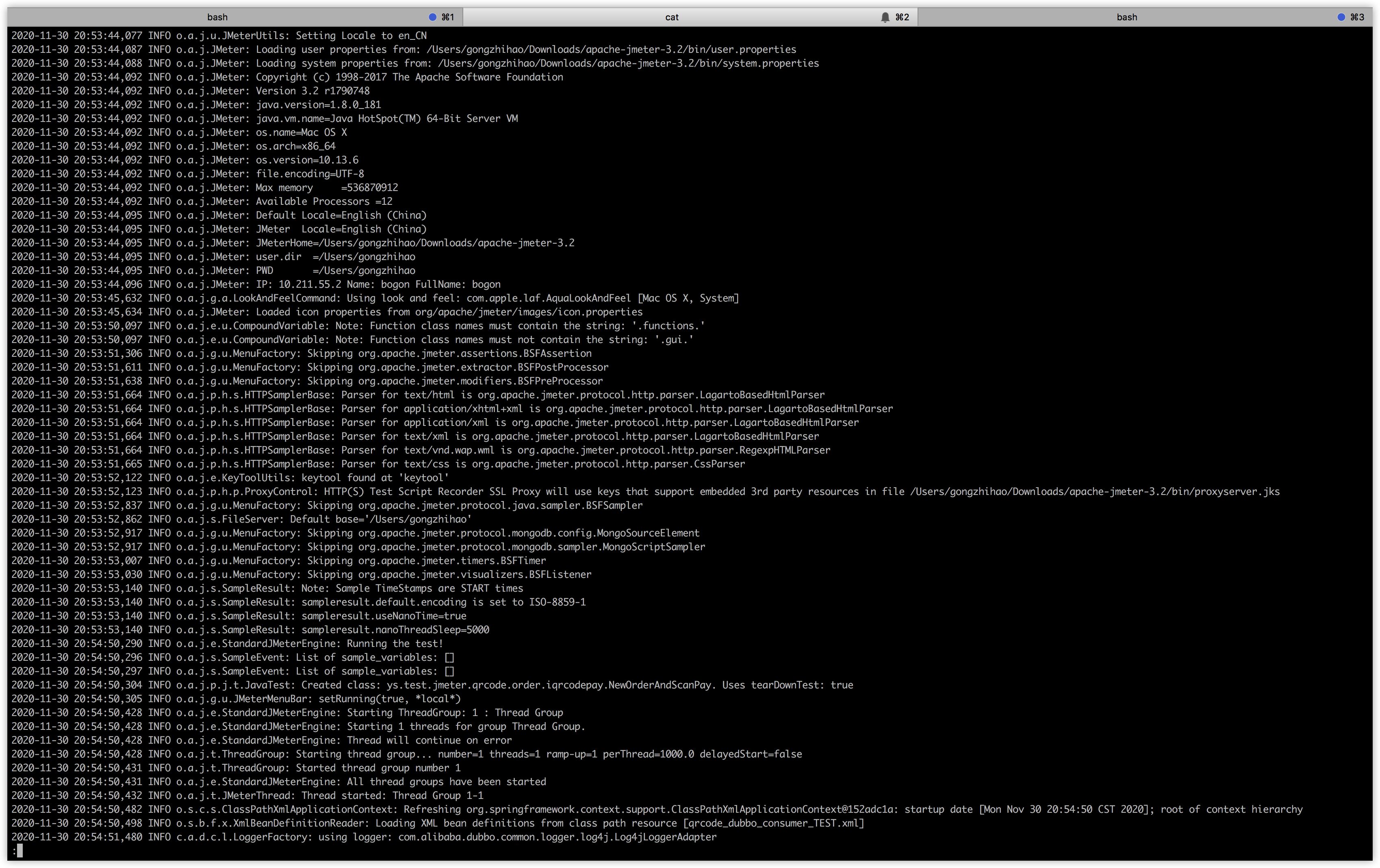This screenshot has width=1380, height=868.
Task: Click the bell icon on the cat tab
Action: 885,17
